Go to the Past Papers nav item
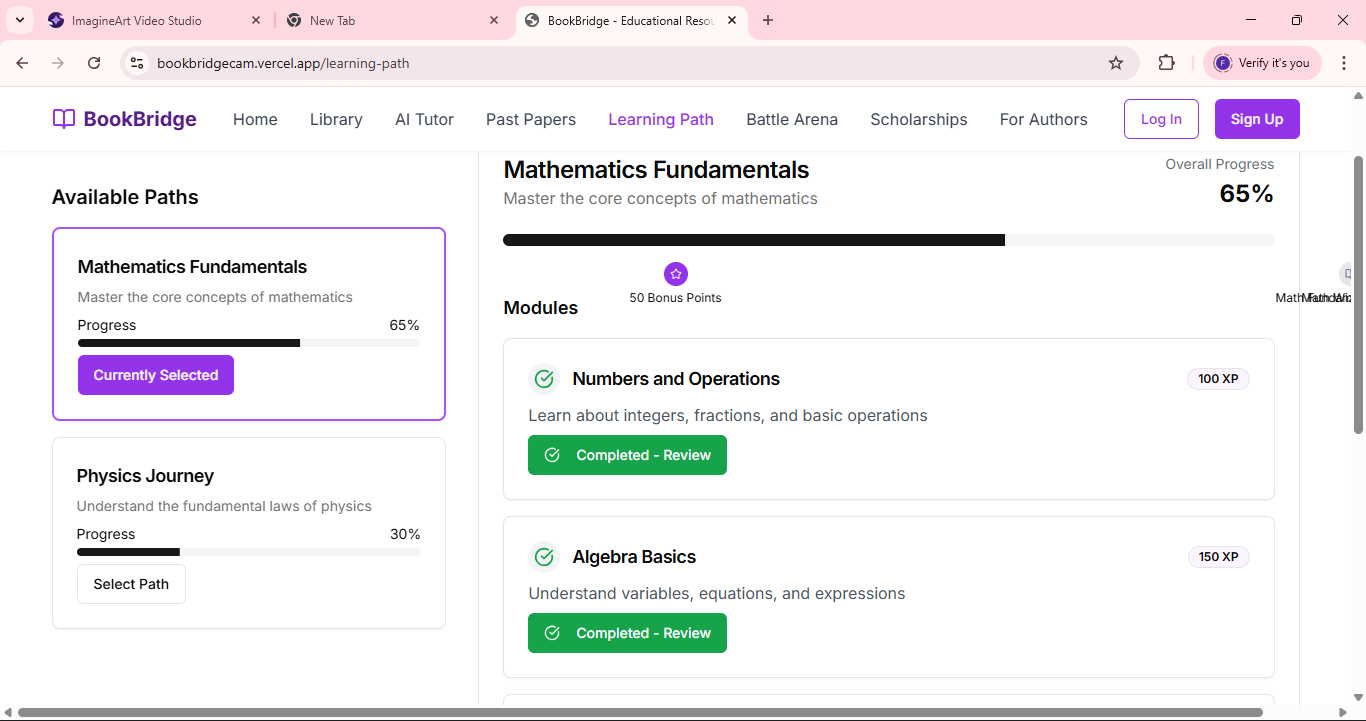 [x=530, y=119]
